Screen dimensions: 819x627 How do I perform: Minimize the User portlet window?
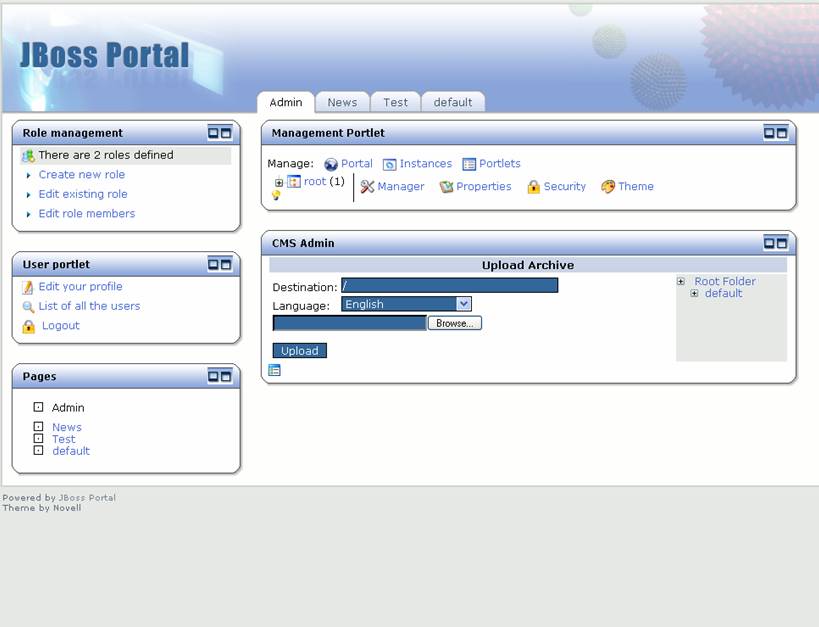(213, 264)
